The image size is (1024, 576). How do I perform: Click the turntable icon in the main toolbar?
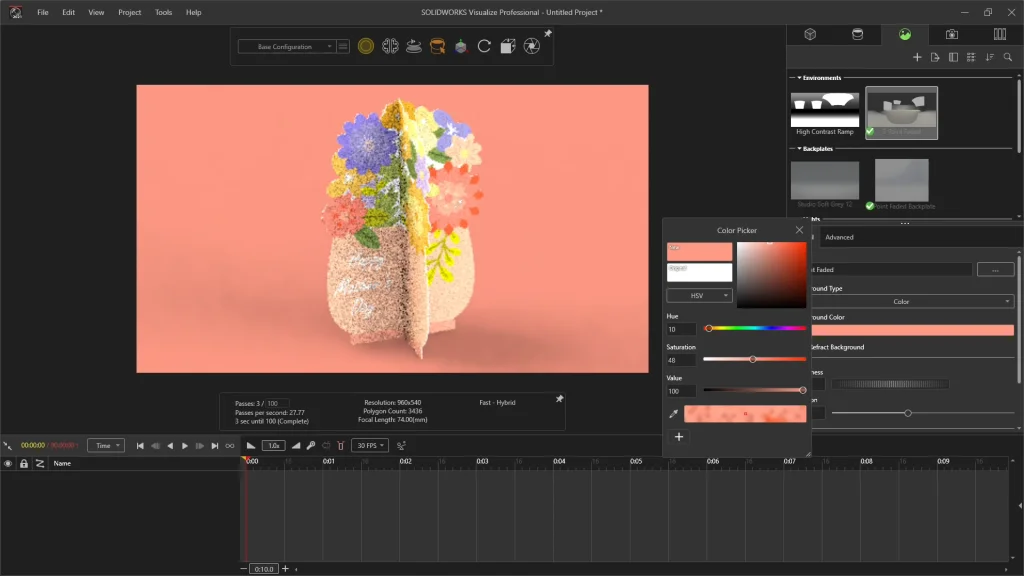tap(413, 46)
